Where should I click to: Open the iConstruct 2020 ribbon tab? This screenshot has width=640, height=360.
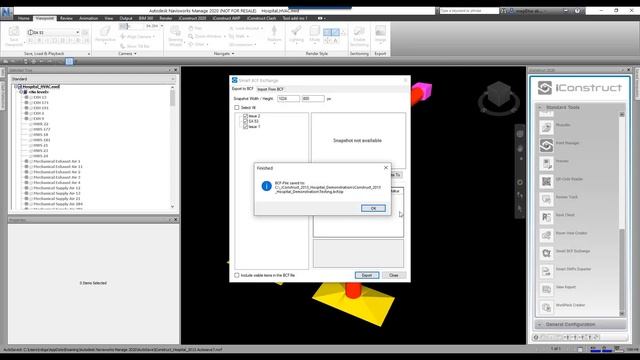(192, 18)
